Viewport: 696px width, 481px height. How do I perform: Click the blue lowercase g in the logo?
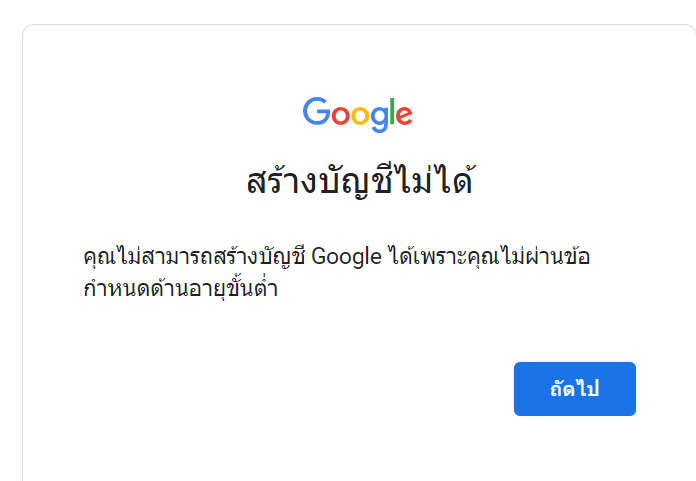click(x=380, y=119)
